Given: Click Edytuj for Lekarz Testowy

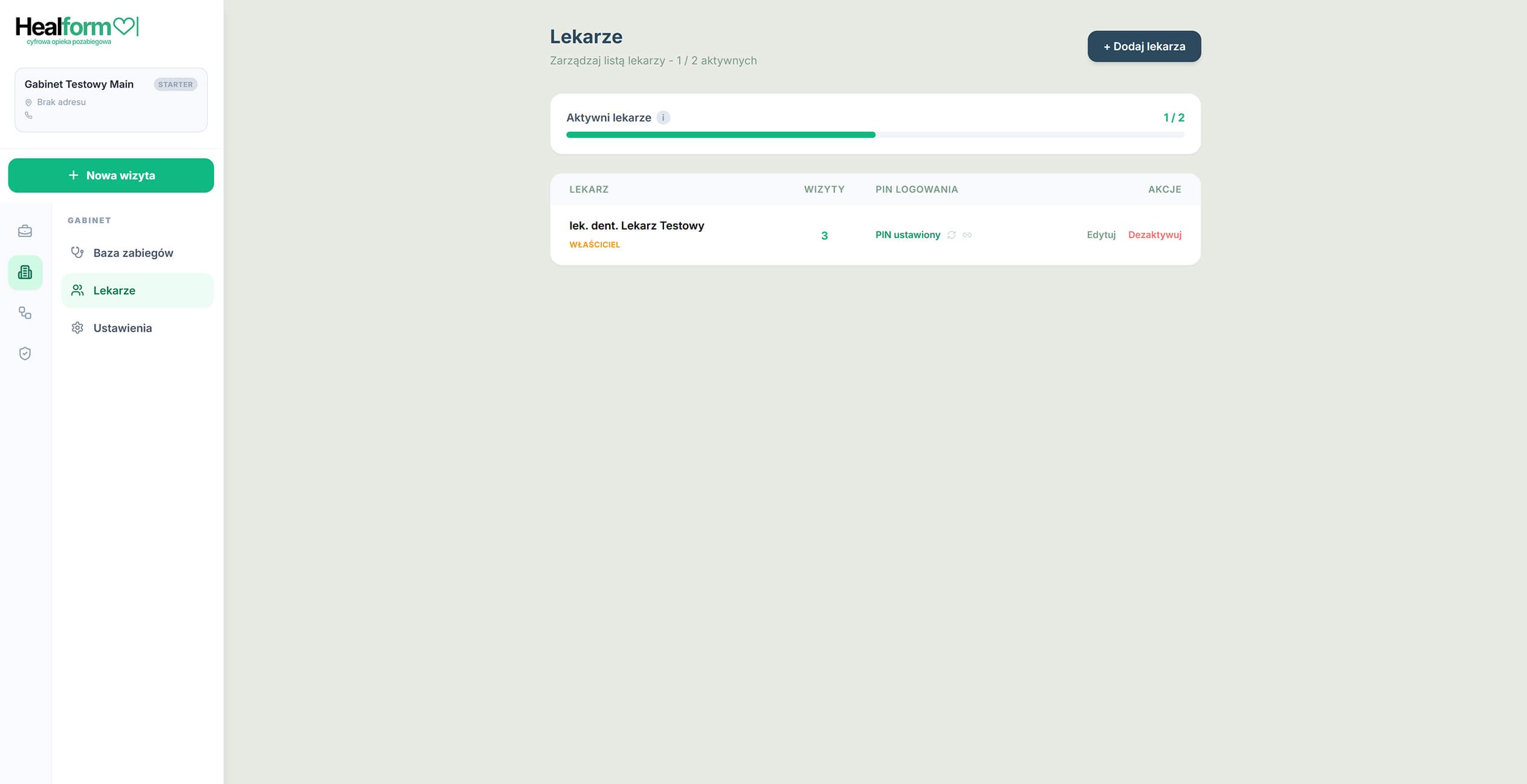Looking at the screenshot, I should (1101, 235).
